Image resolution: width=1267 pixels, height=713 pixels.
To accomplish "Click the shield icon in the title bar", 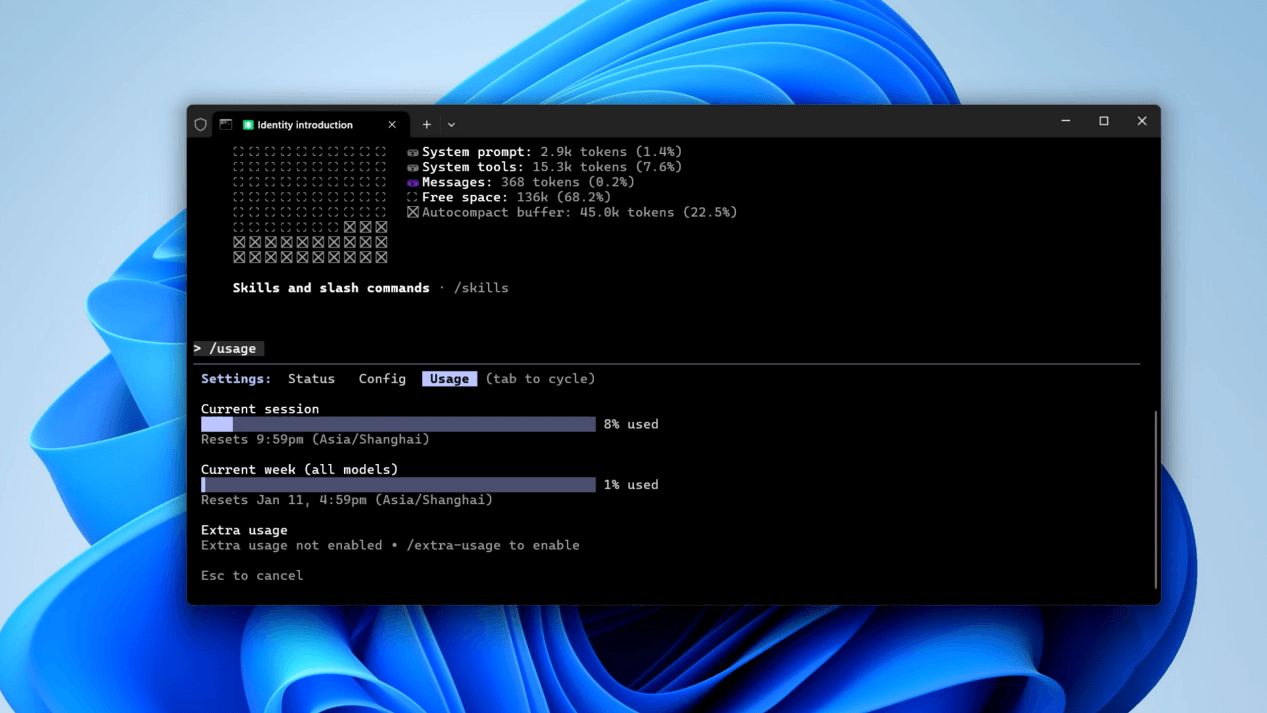I will pos(200,125).
